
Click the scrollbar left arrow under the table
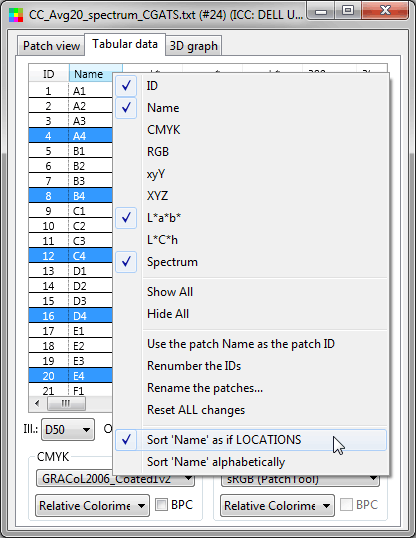tap(37, 403)
